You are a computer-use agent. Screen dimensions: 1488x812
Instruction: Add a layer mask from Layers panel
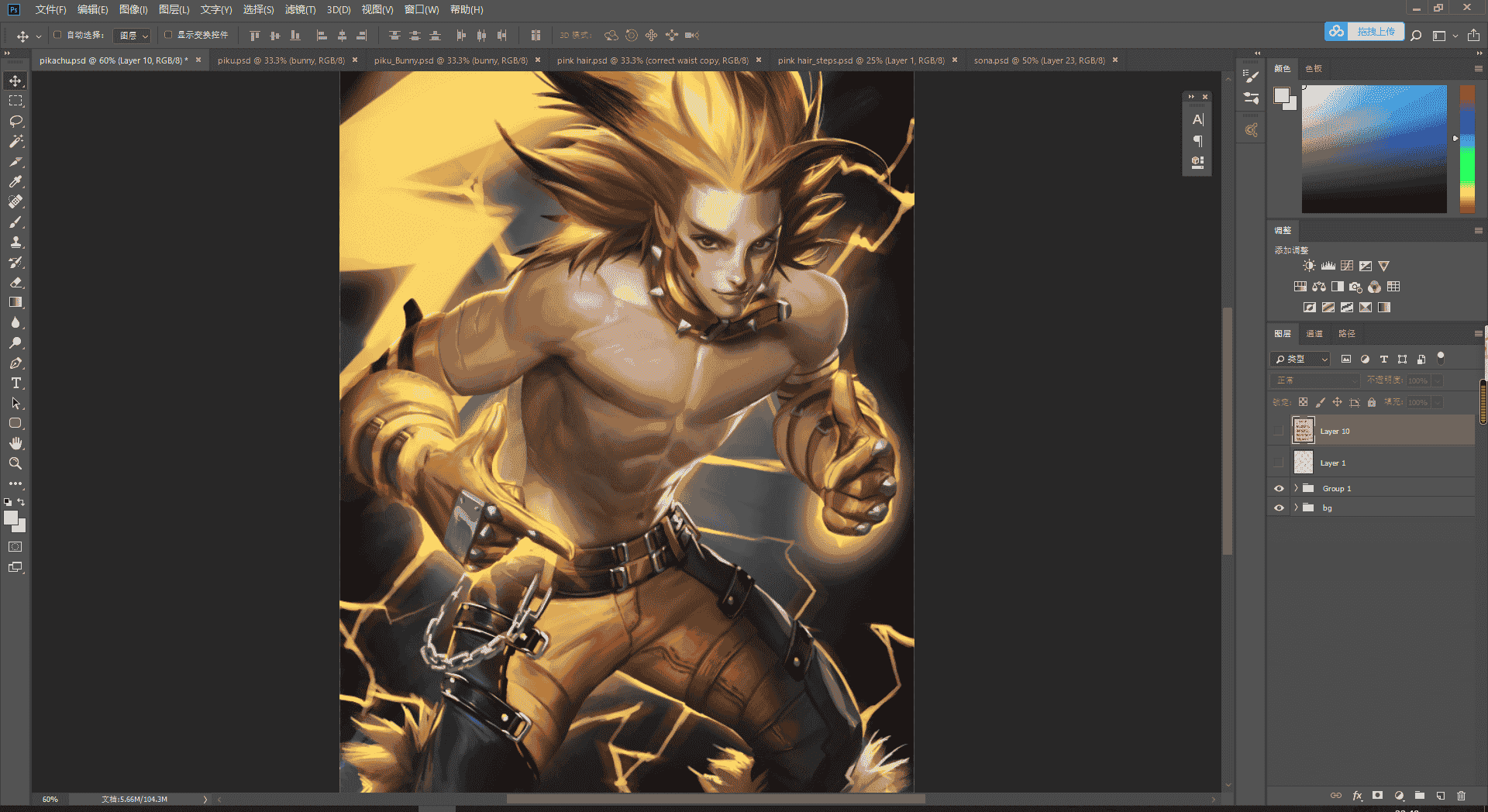pyautogui.click(x=1377, y=796)
